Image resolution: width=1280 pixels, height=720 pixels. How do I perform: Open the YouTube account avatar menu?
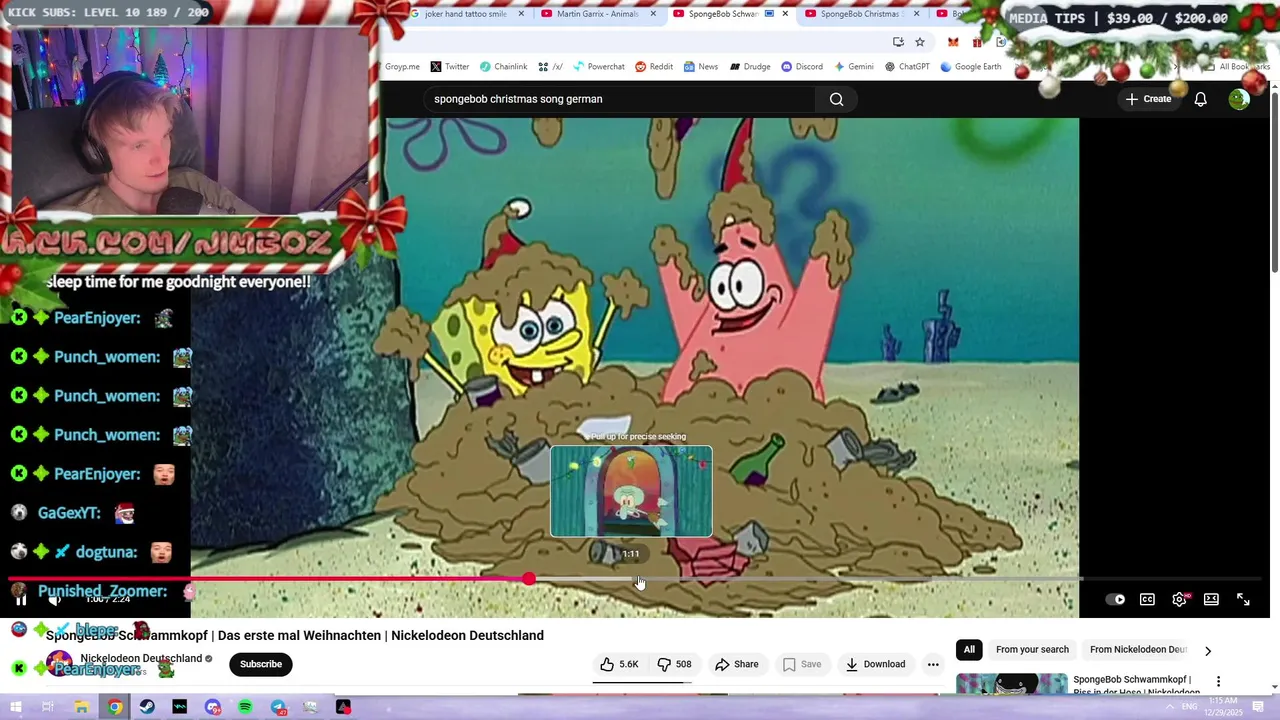(1239, 99)
